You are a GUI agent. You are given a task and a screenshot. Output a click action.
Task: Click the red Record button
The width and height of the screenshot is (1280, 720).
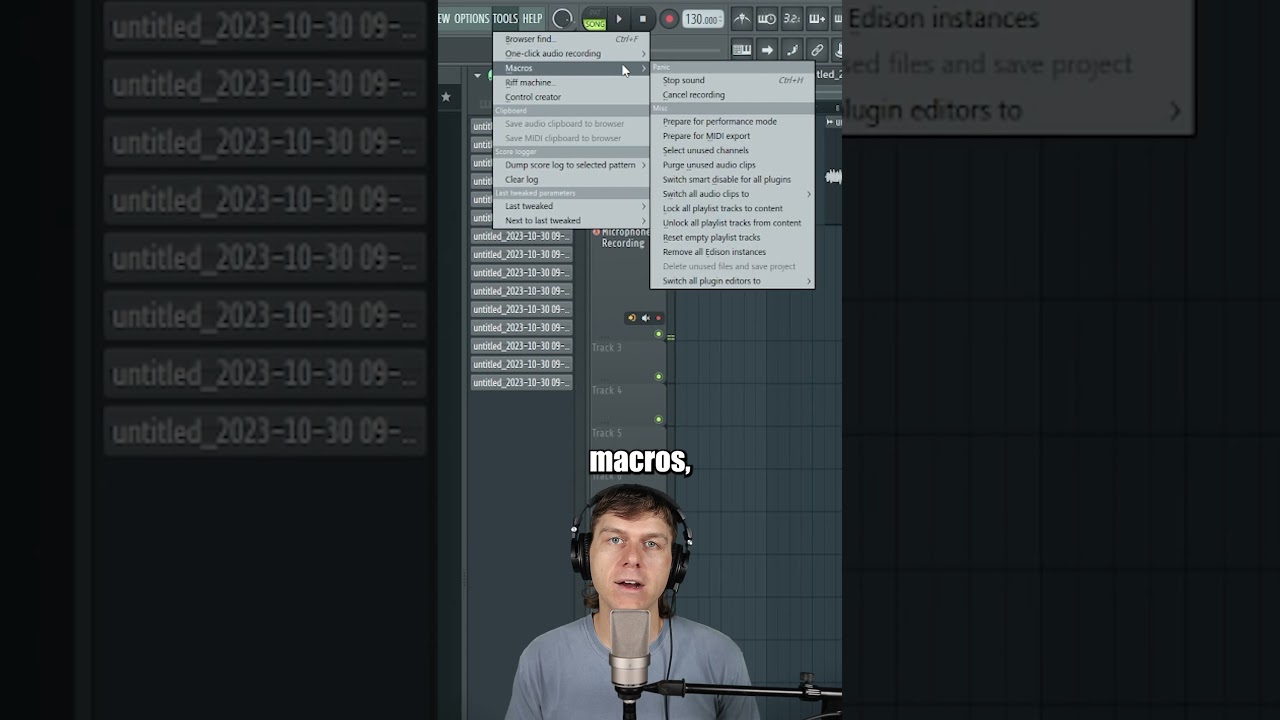coord(668,19)
